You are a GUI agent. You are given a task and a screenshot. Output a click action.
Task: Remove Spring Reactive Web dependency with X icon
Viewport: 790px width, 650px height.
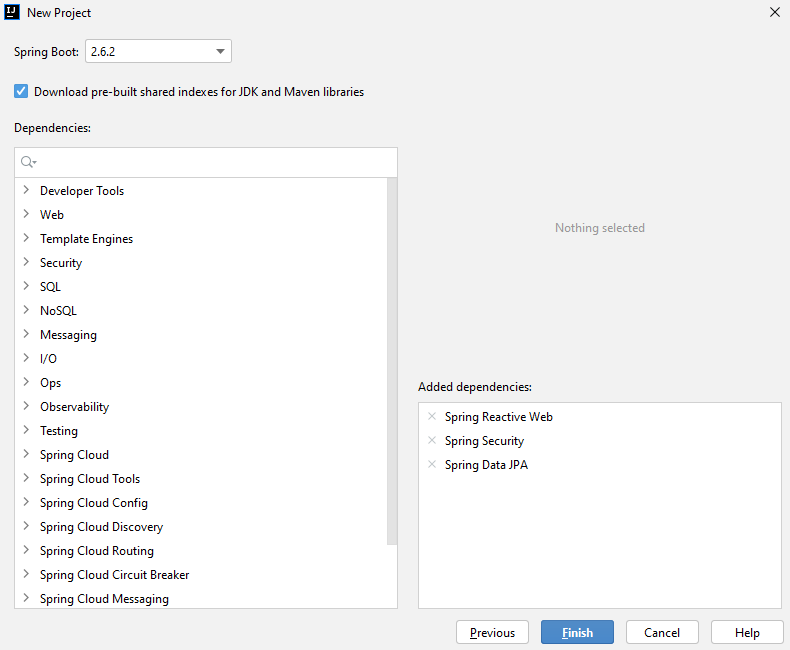point(432,417)
